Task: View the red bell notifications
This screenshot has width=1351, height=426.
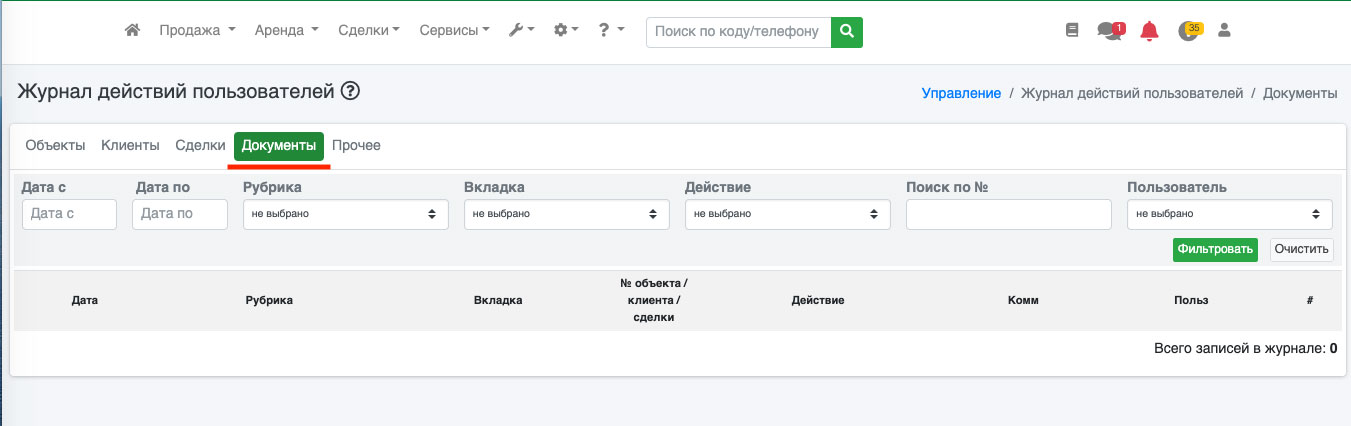Action: click(x=1149, y=31)
